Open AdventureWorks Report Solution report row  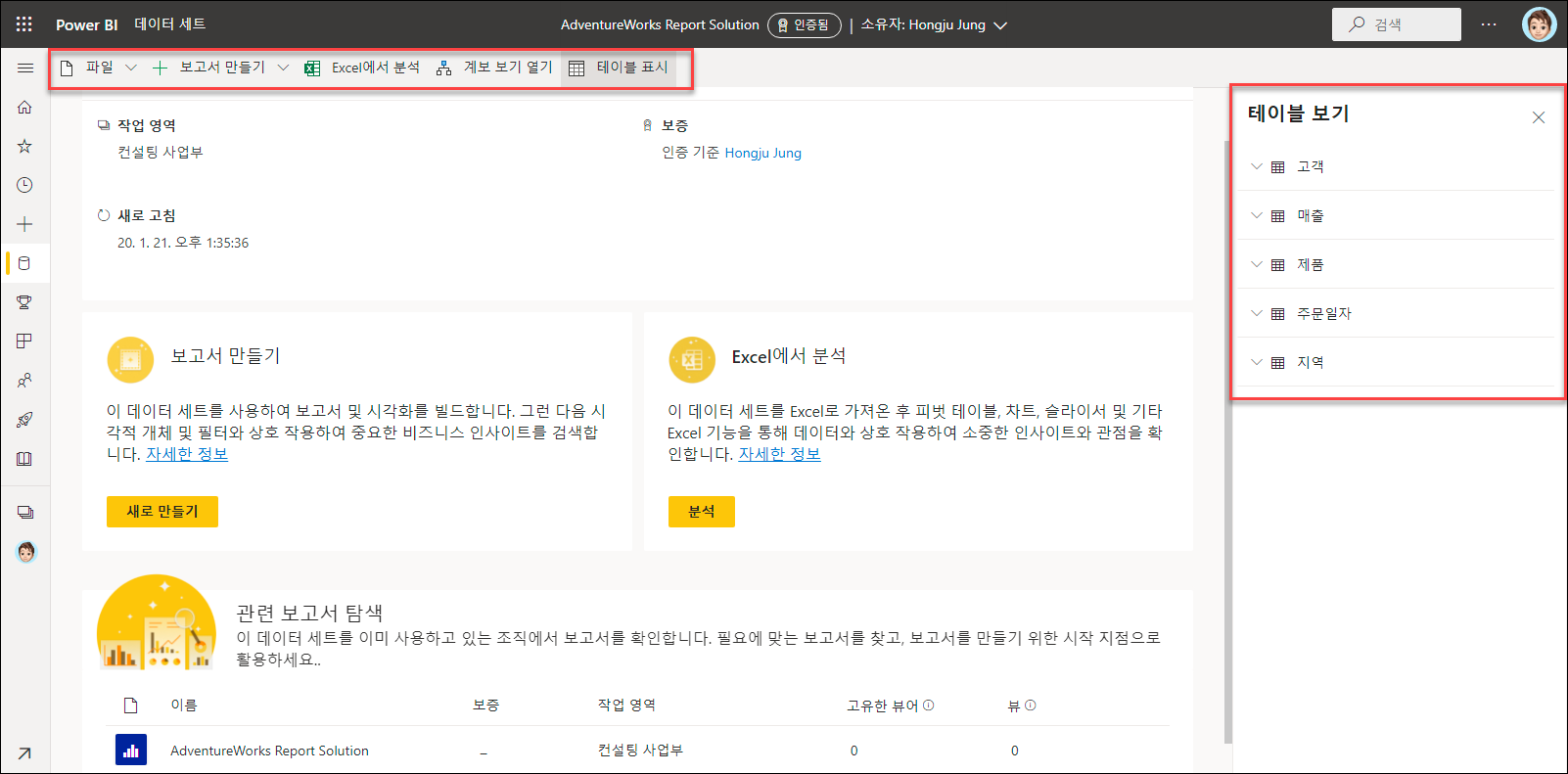[x=269, y=751]
